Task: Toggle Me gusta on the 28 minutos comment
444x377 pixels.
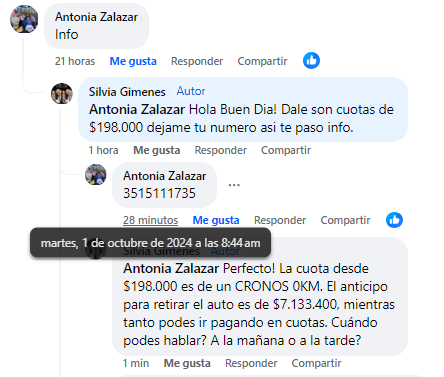Action: pyautogui.click(x=216, y=220)
